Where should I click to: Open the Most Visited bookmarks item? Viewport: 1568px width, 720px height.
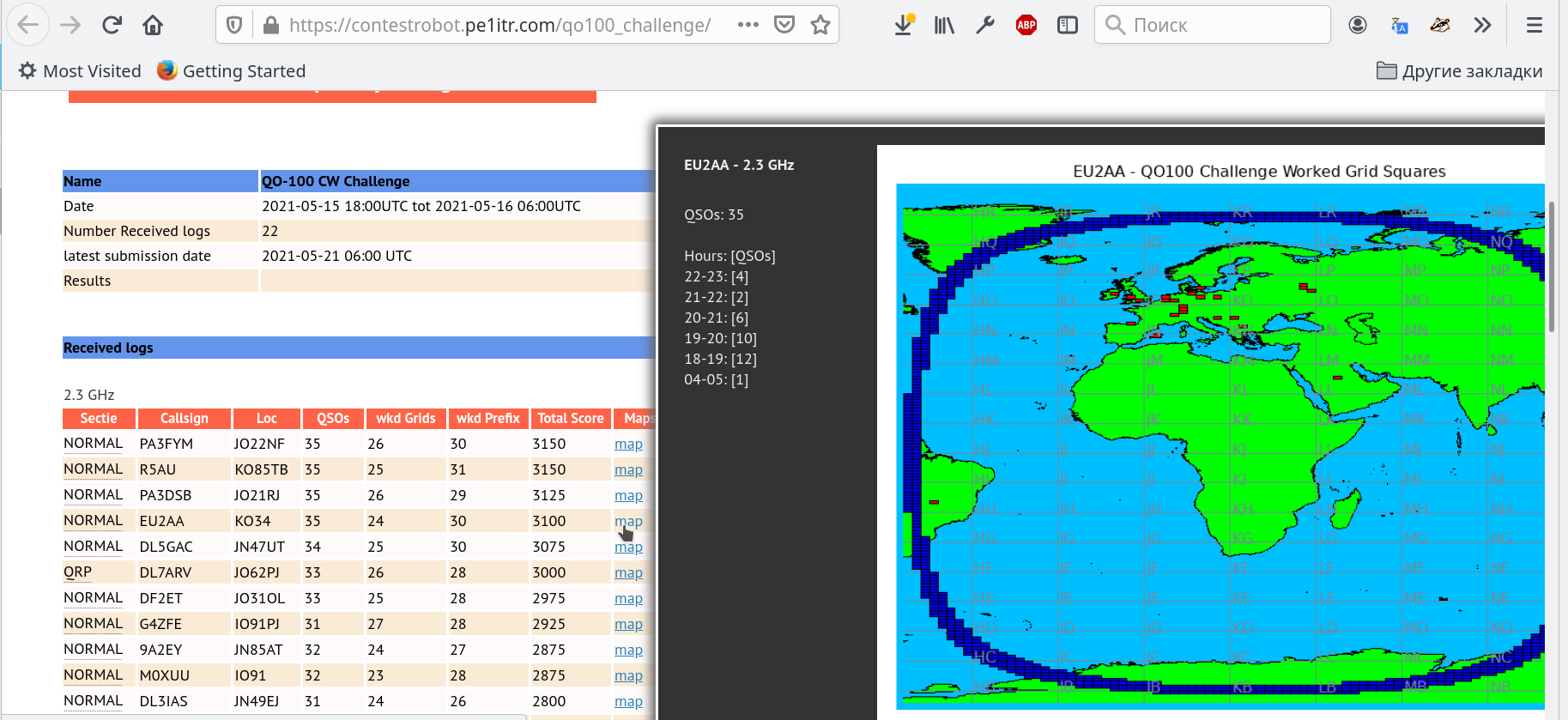[80, 71]
